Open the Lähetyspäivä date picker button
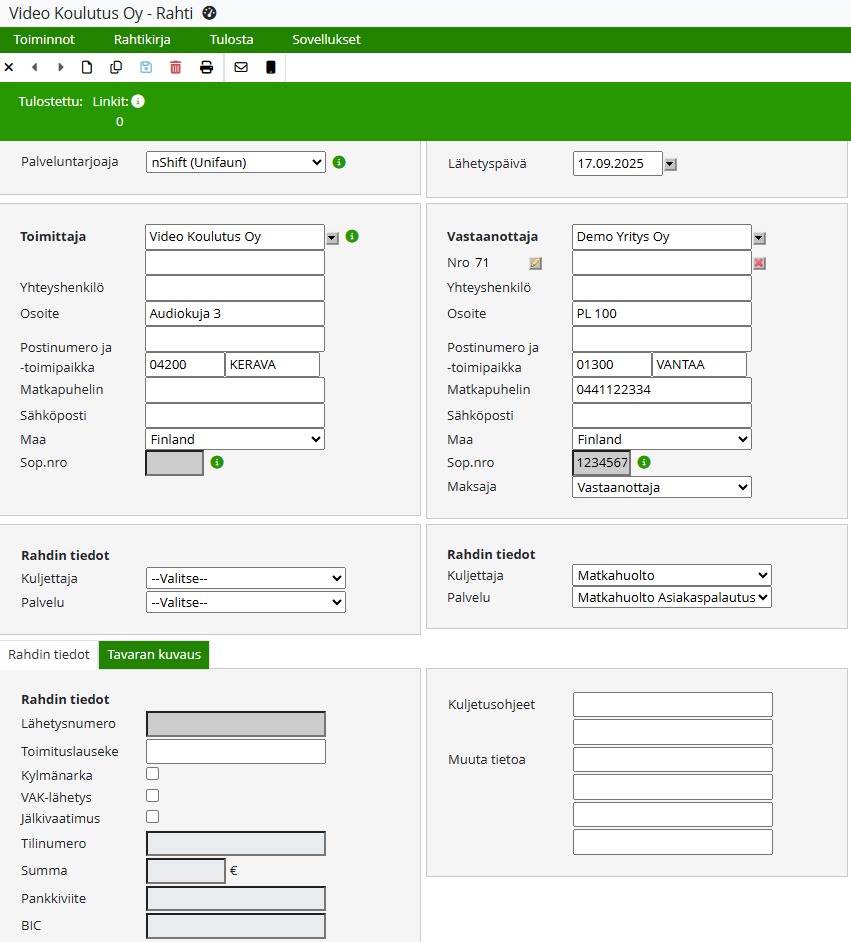 pos(670,164)
